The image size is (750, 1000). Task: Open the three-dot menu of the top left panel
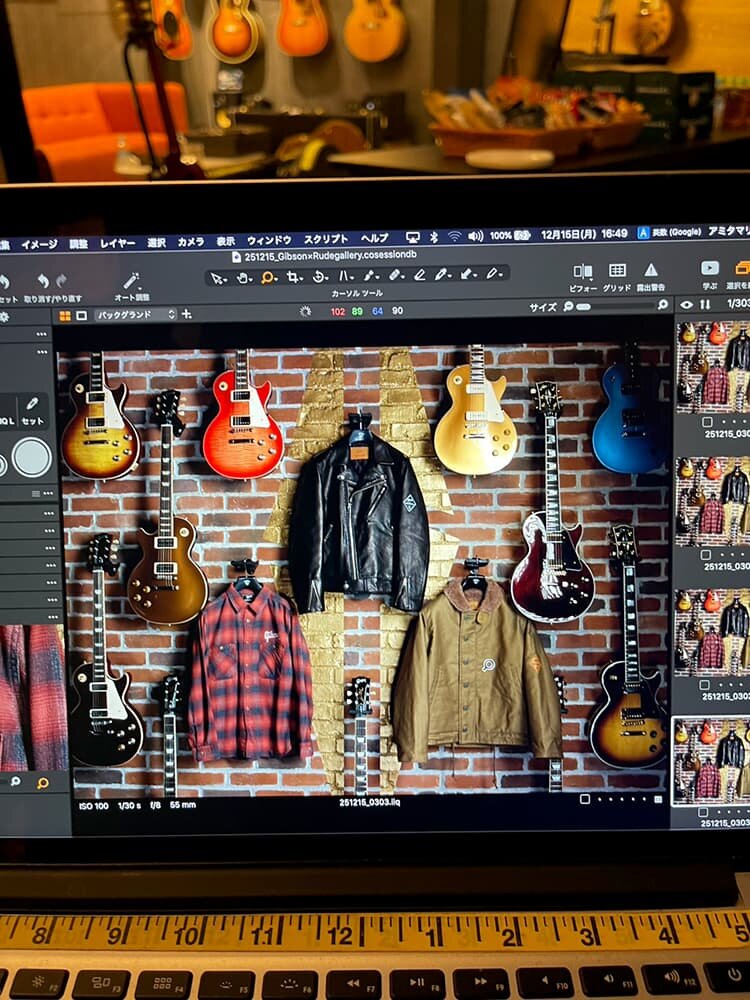(x=41, y=334)
